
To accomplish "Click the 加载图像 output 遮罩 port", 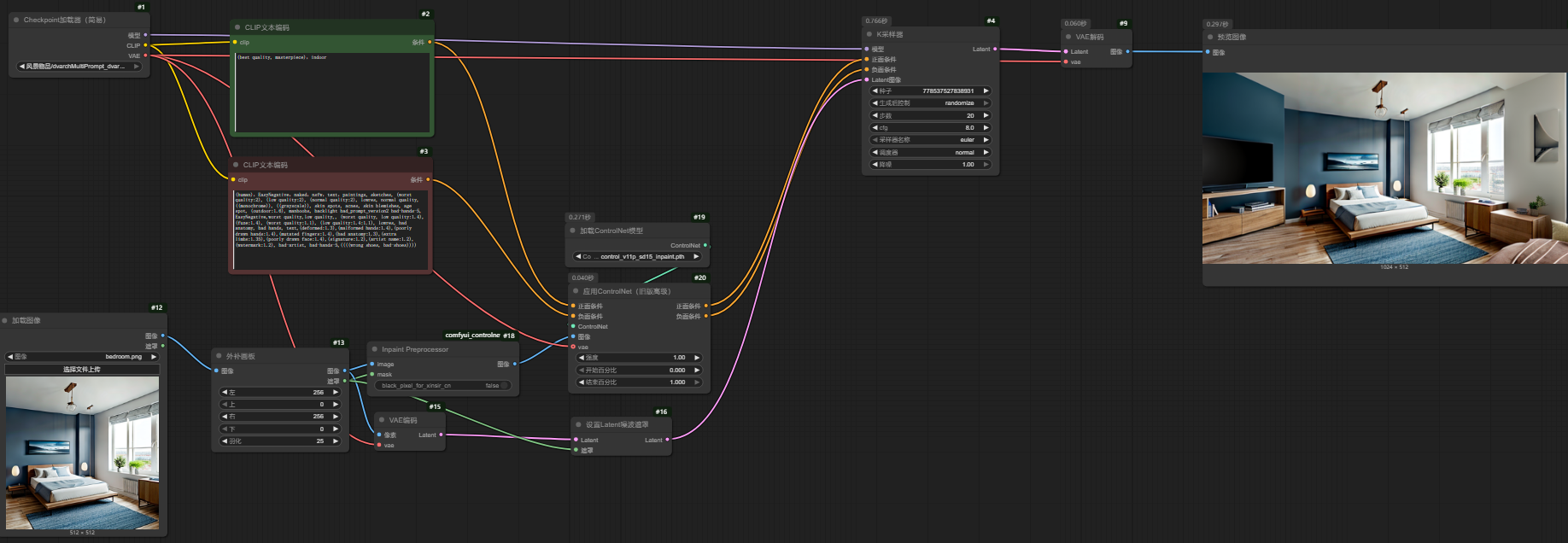I will (162, 346).
